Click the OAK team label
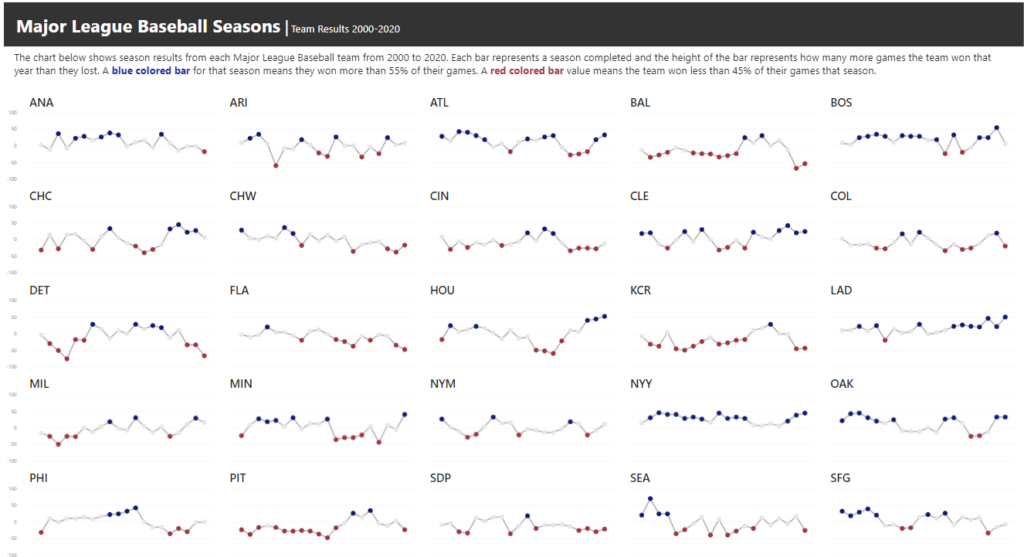The height and width of the screenshot is (557, 1024). pos(842,384)
